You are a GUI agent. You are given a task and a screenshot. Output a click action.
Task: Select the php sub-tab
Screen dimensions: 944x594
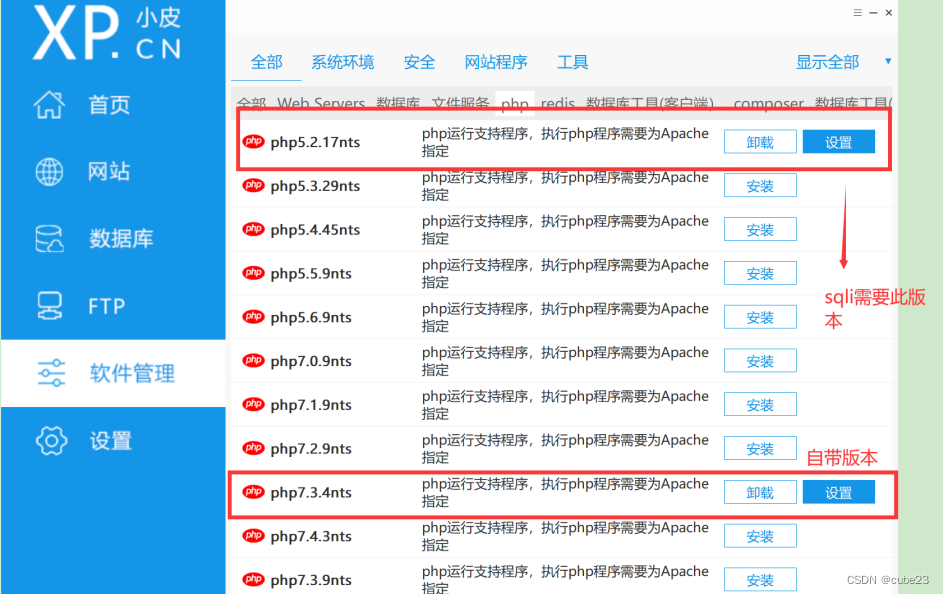pos(515,104)
